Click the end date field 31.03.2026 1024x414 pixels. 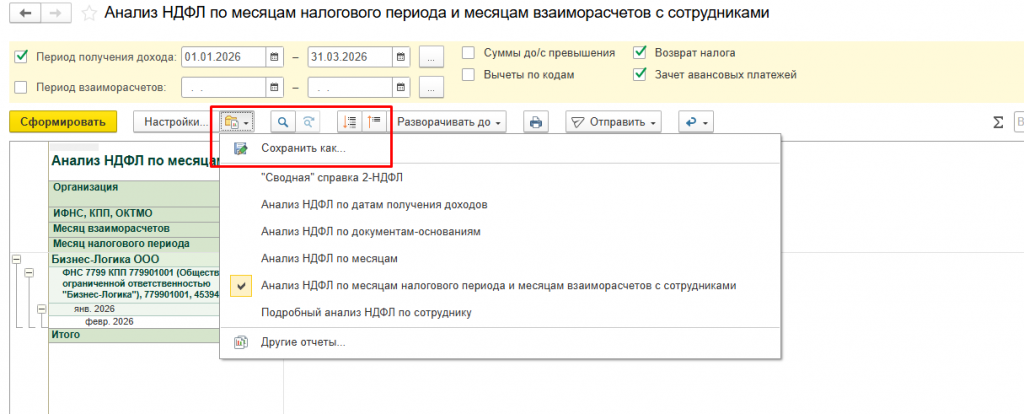[x=350, y=57]
